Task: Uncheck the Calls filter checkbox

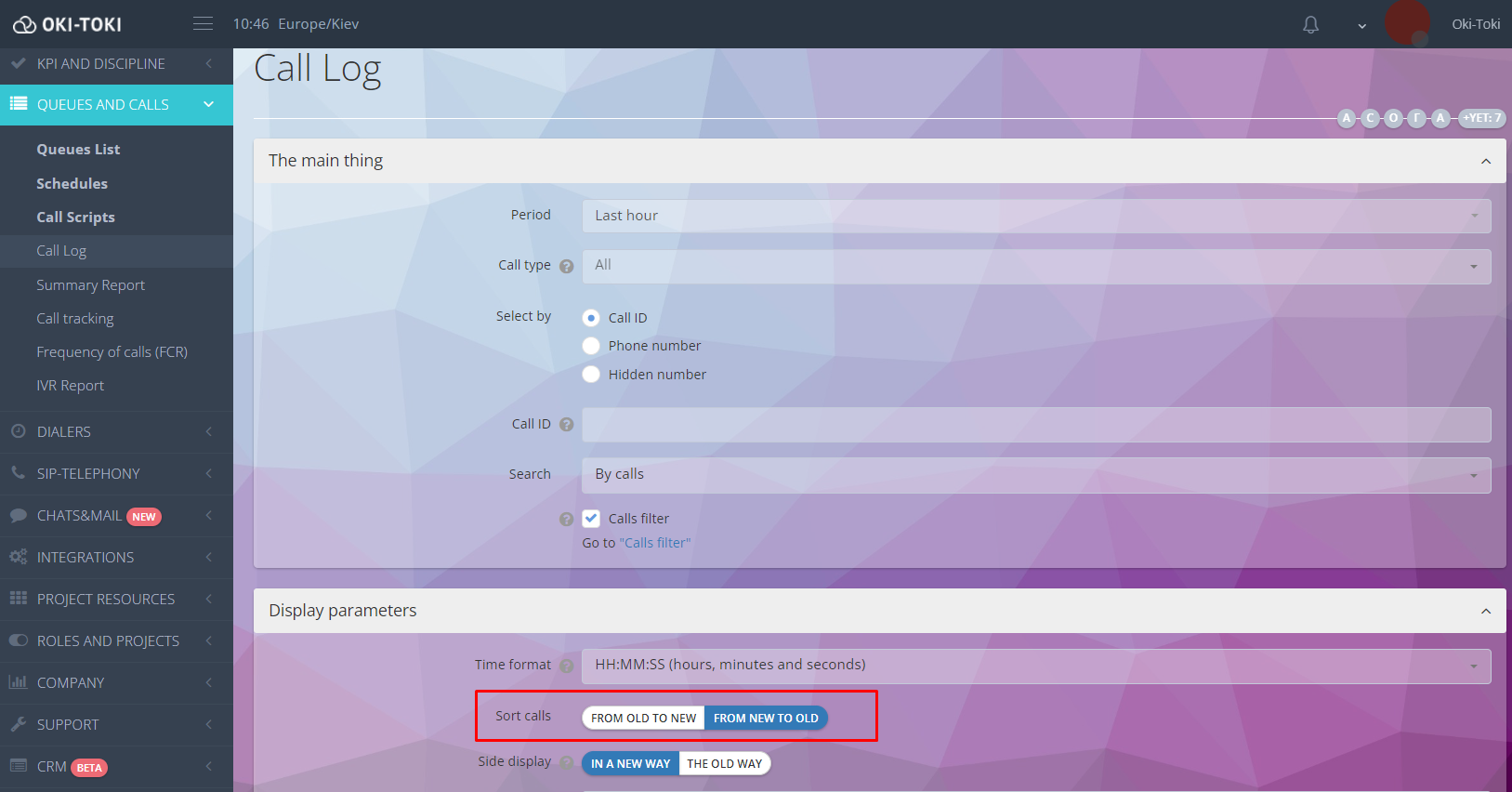Action: tap(591, 519)
